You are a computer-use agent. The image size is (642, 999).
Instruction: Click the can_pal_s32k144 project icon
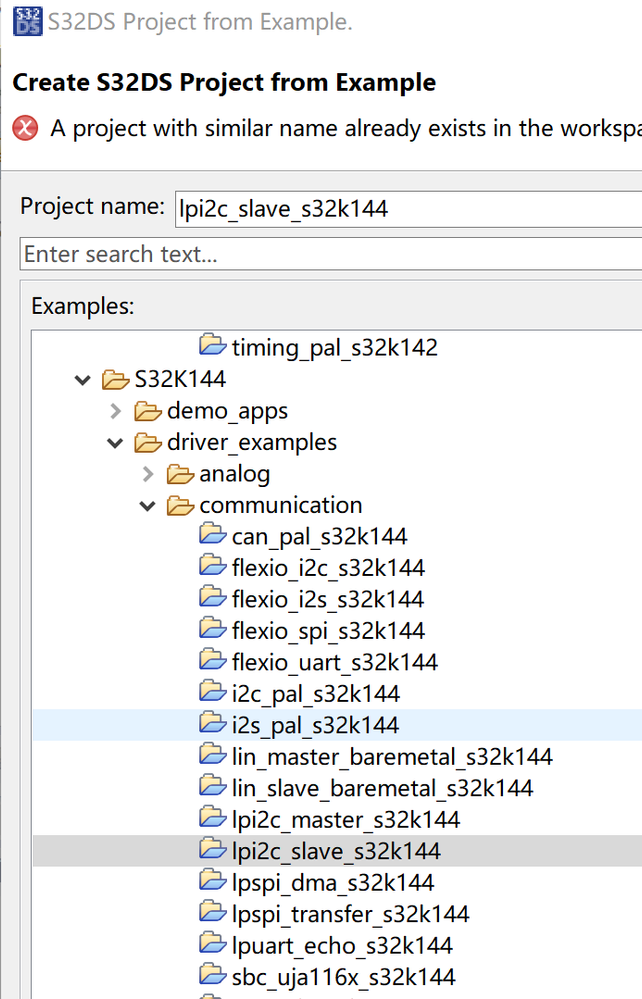(213, 534)
